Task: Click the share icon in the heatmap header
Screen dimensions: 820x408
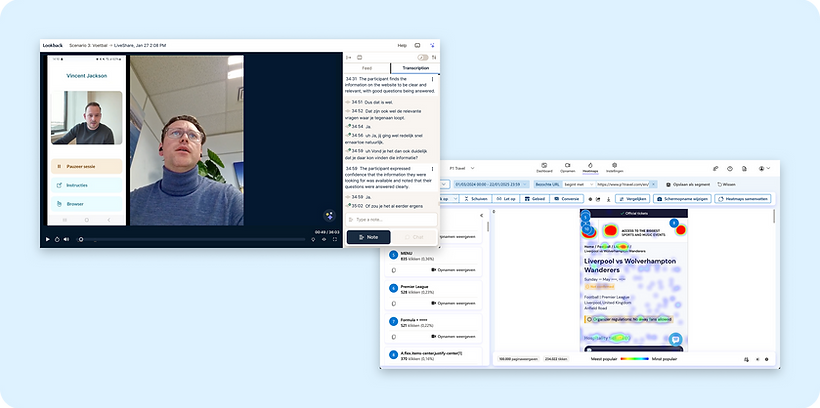Action: tap(715, 168)
